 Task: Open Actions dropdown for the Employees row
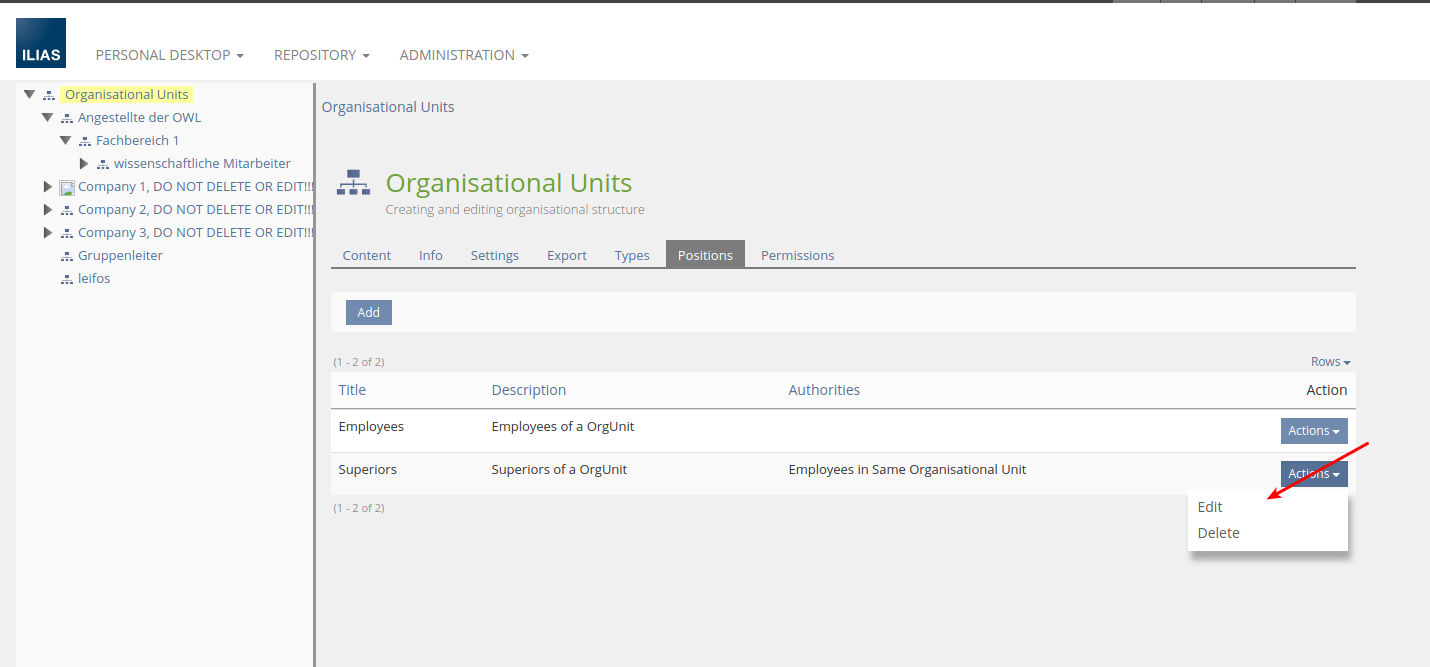pyautogui.click(x=1313, y=431)
